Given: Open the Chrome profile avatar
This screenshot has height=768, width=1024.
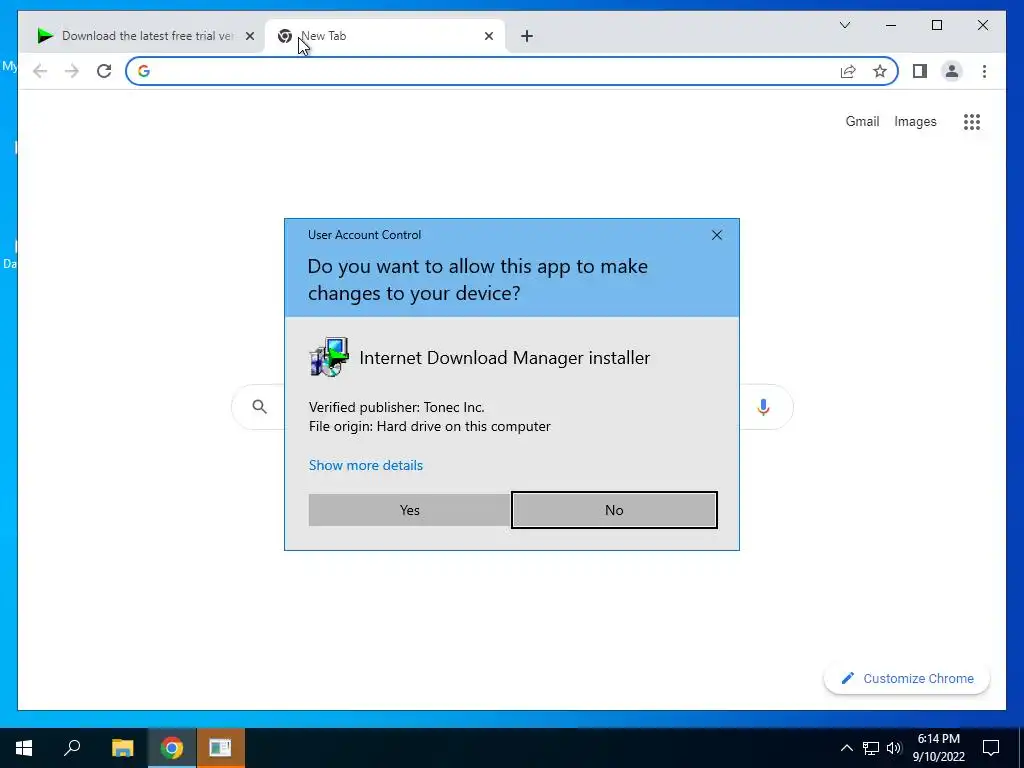Looking at the screenshot, I should [952, 71].
